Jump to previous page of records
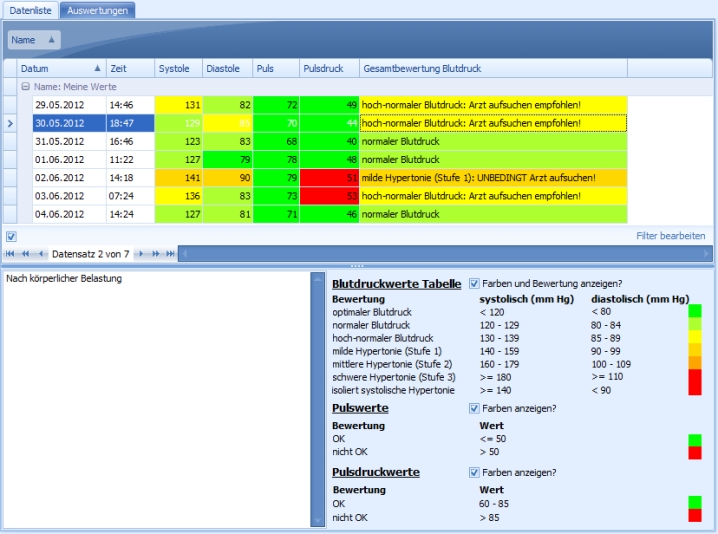Screen dimensions: 718x534 25,254
